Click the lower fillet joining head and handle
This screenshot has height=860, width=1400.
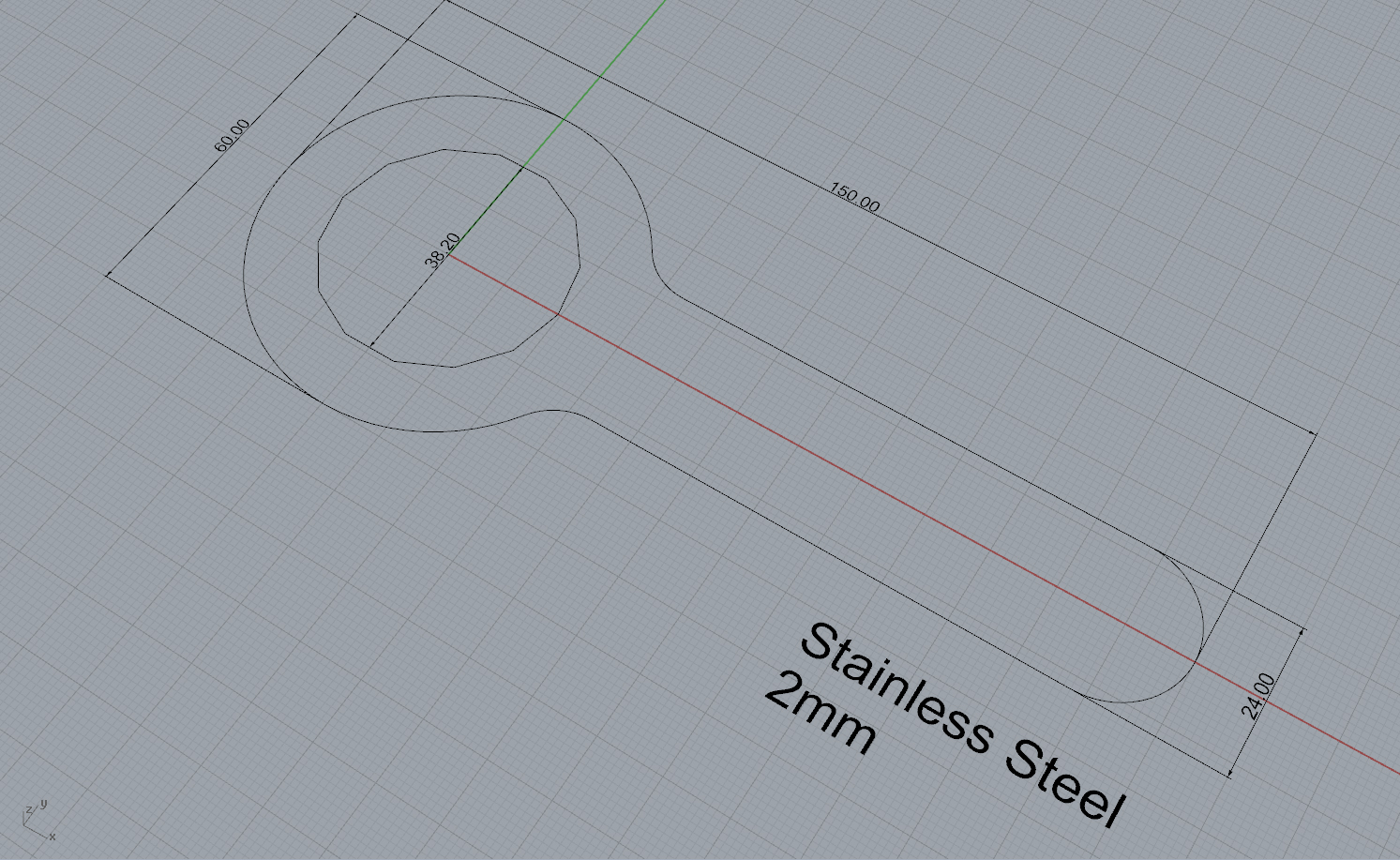(x=544, y=411)
